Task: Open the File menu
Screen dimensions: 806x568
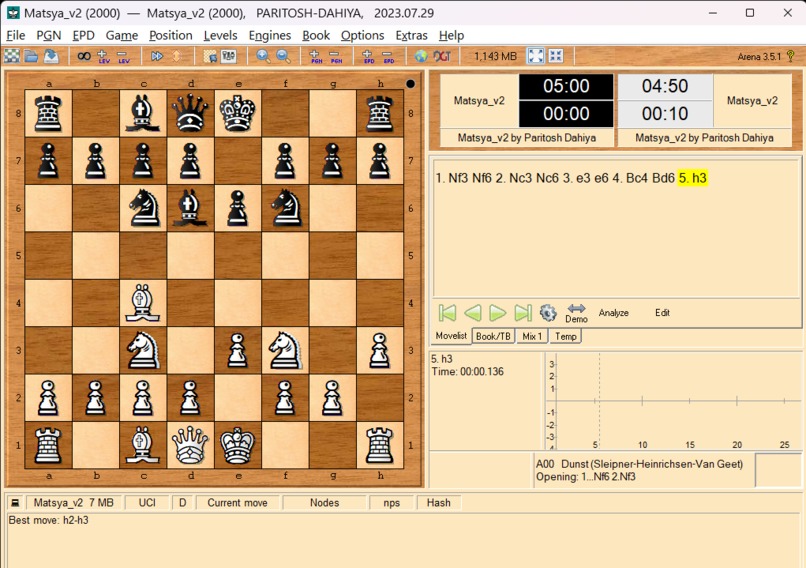Action: 15,35
